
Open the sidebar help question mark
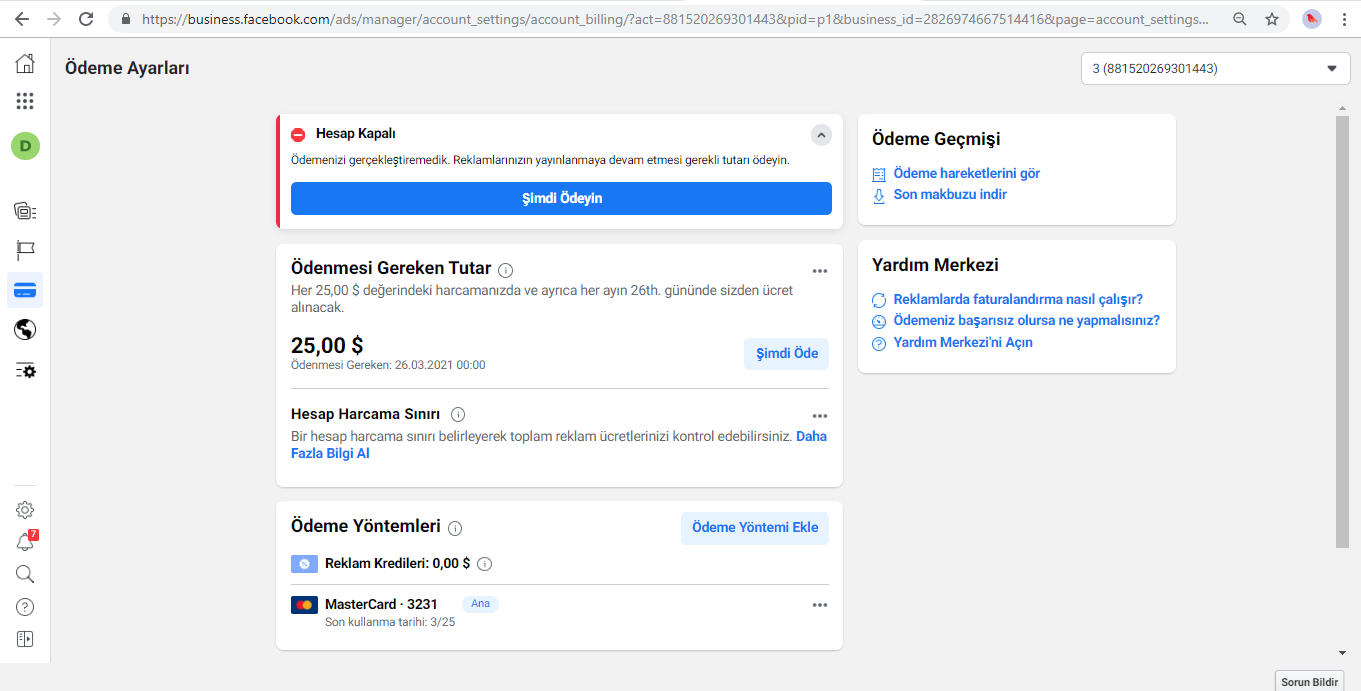[x=25, y=606]
